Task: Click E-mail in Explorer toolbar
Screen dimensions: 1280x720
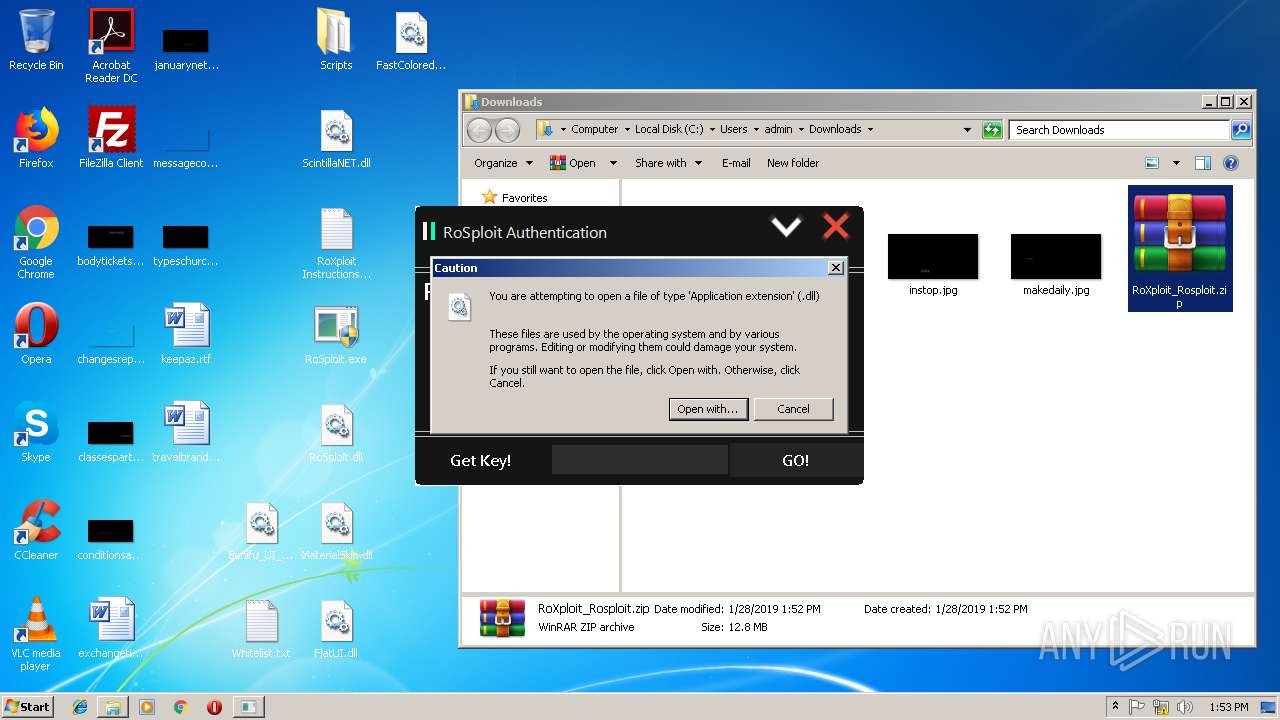Action: 736,163
